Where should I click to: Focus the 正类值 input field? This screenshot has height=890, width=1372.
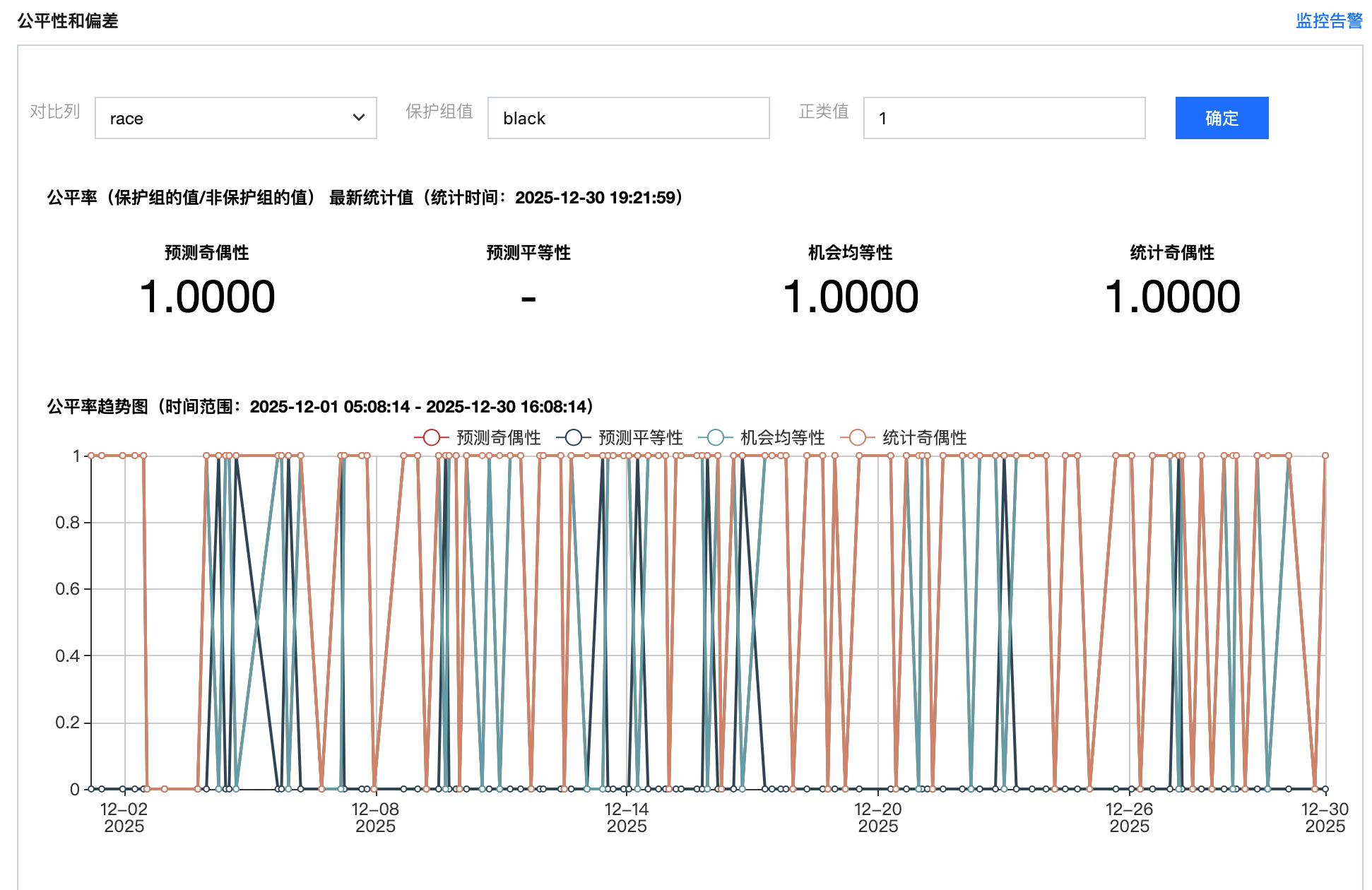coord(1003,118)
